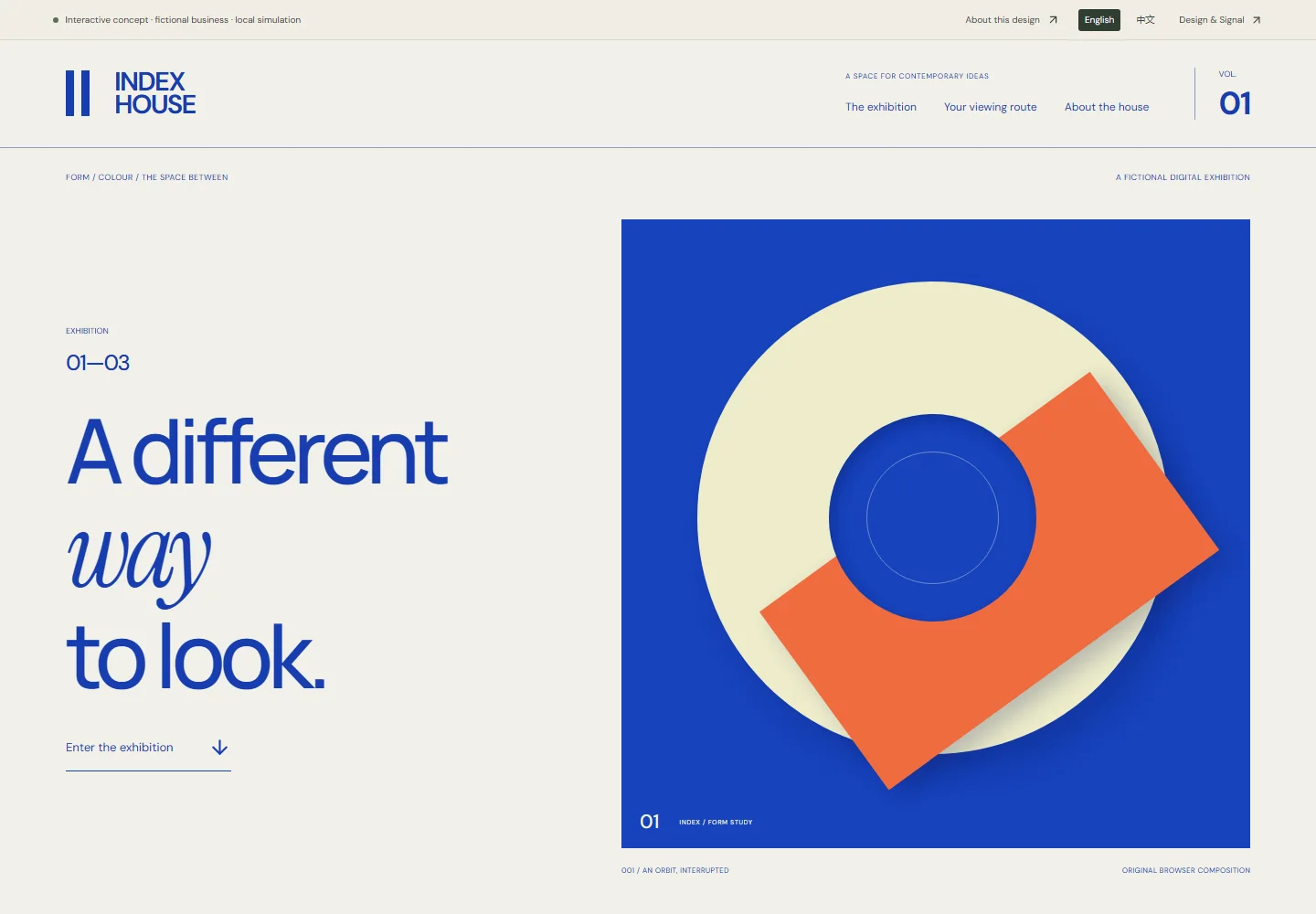Click the Index House double-bar logo mark
This screenshot has height=914, width=1316.
78,93
